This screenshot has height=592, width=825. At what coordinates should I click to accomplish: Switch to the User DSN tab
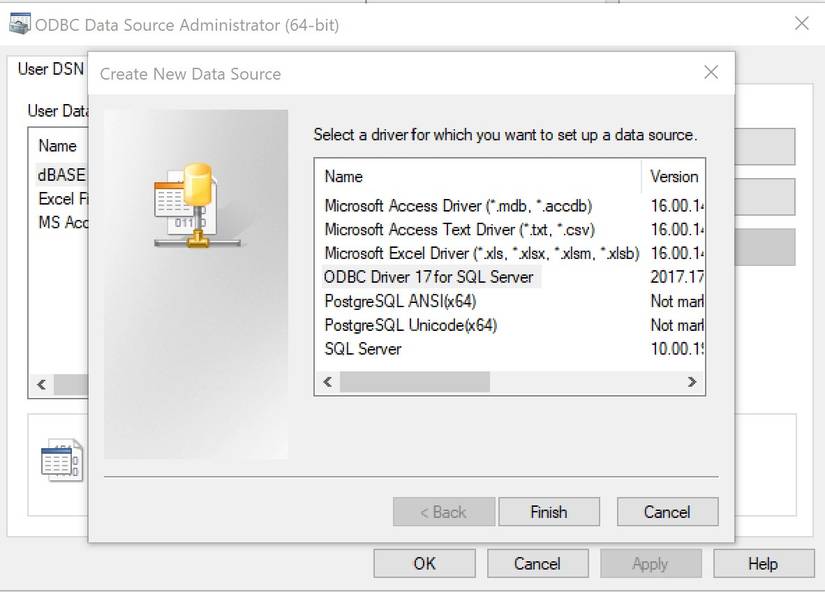tap(50, 69)
